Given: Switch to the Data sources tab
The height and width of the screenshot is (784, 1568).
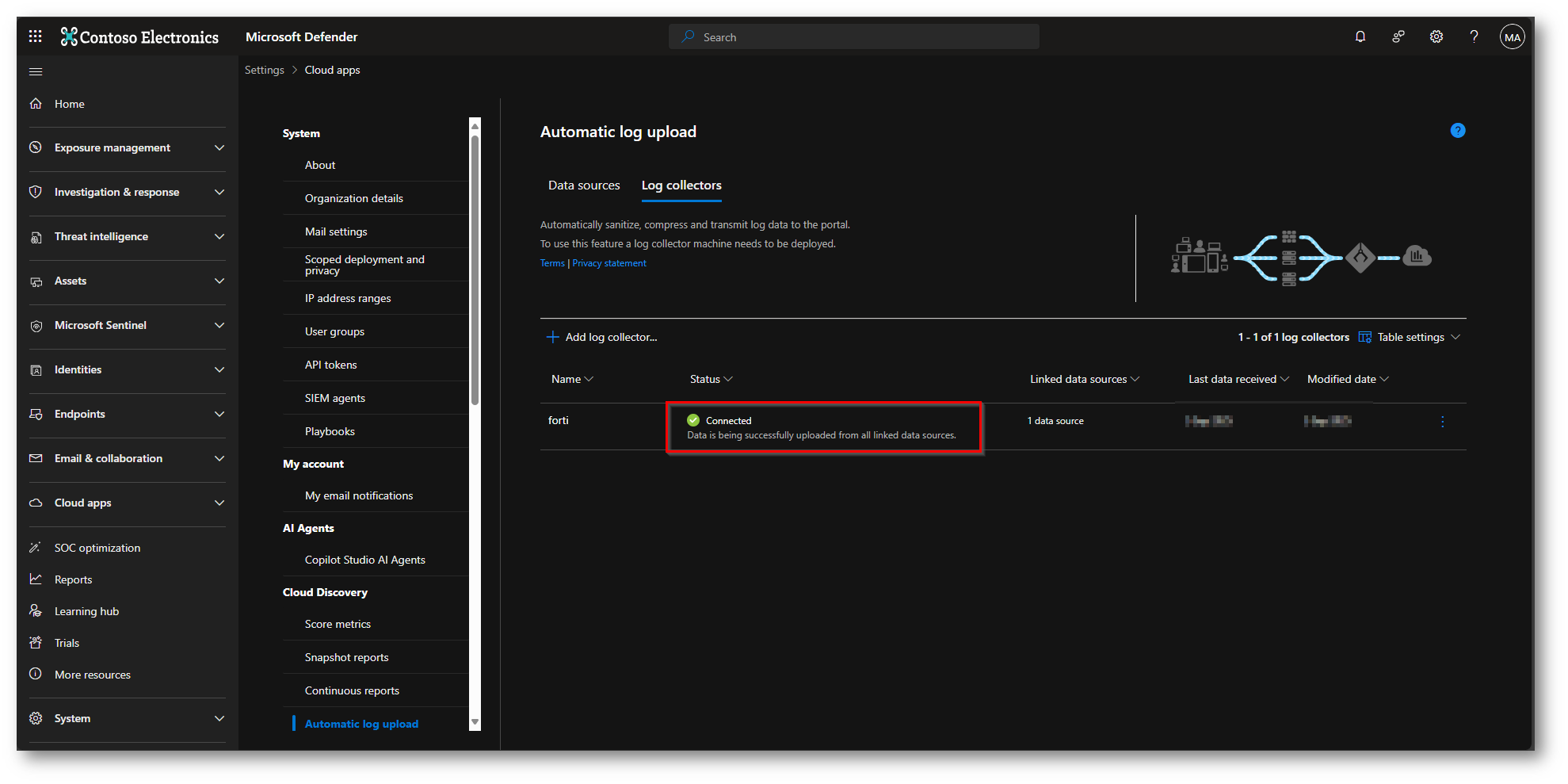Looking at the screenshot, I should 584,185.
